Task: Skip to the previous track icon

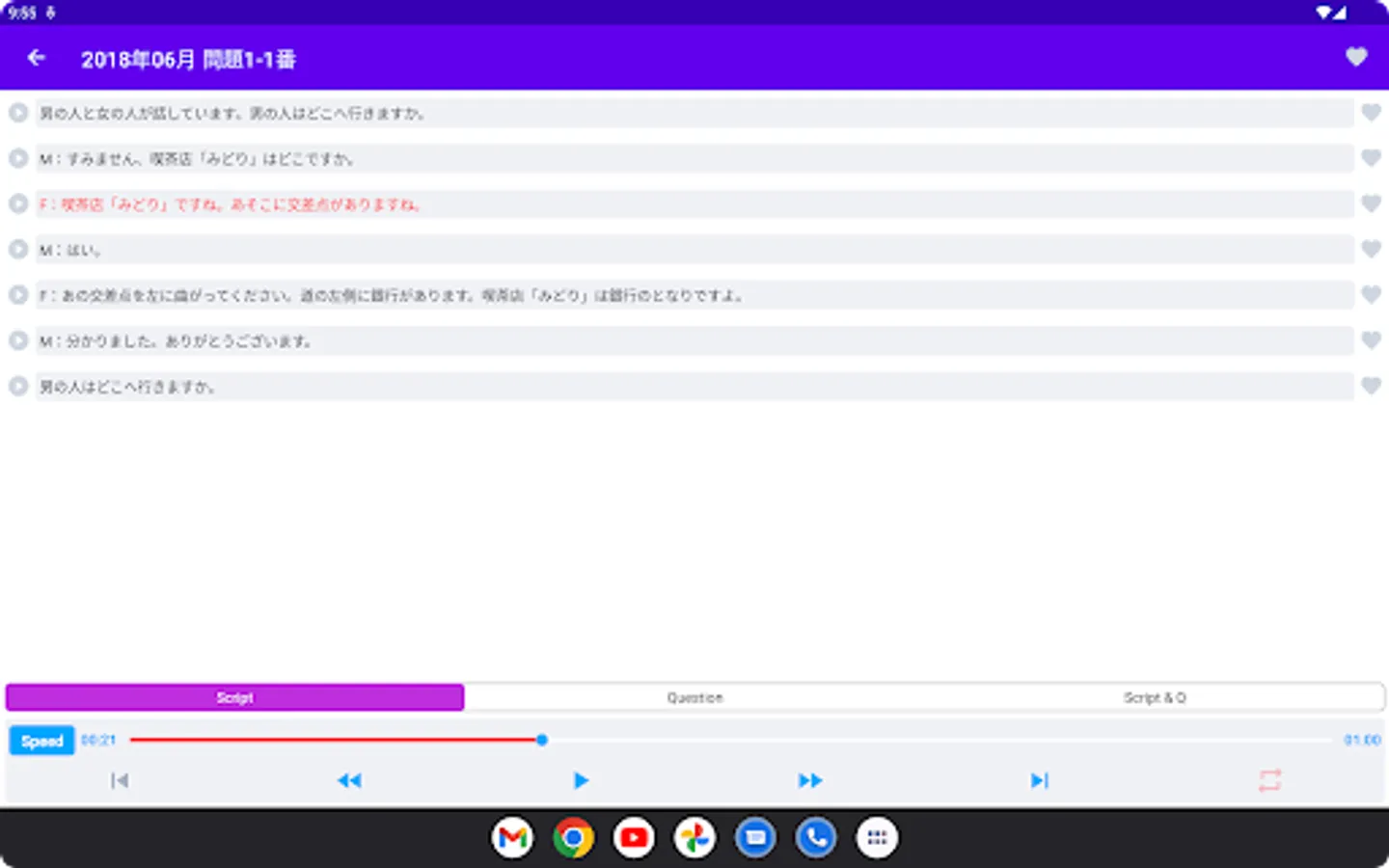Action: [120, 780]
